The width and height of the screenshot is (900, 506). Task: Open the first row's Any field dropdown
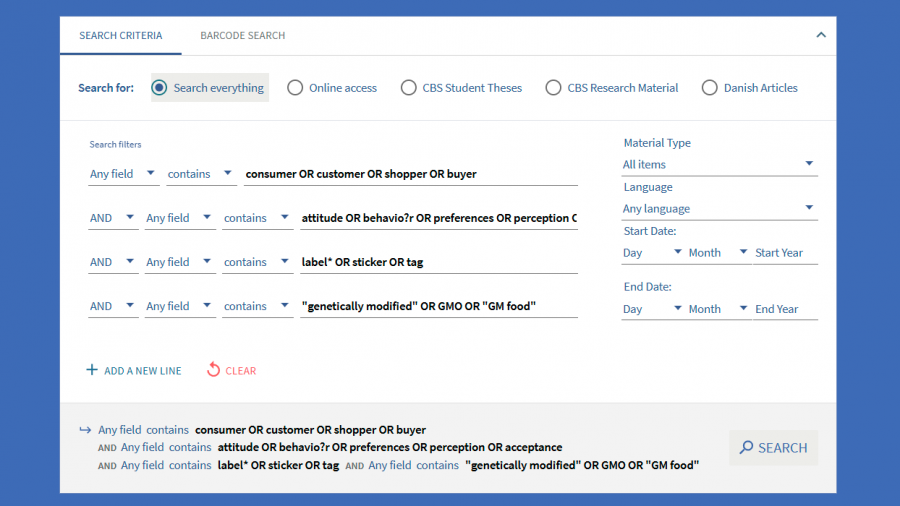tap(123, 174)
